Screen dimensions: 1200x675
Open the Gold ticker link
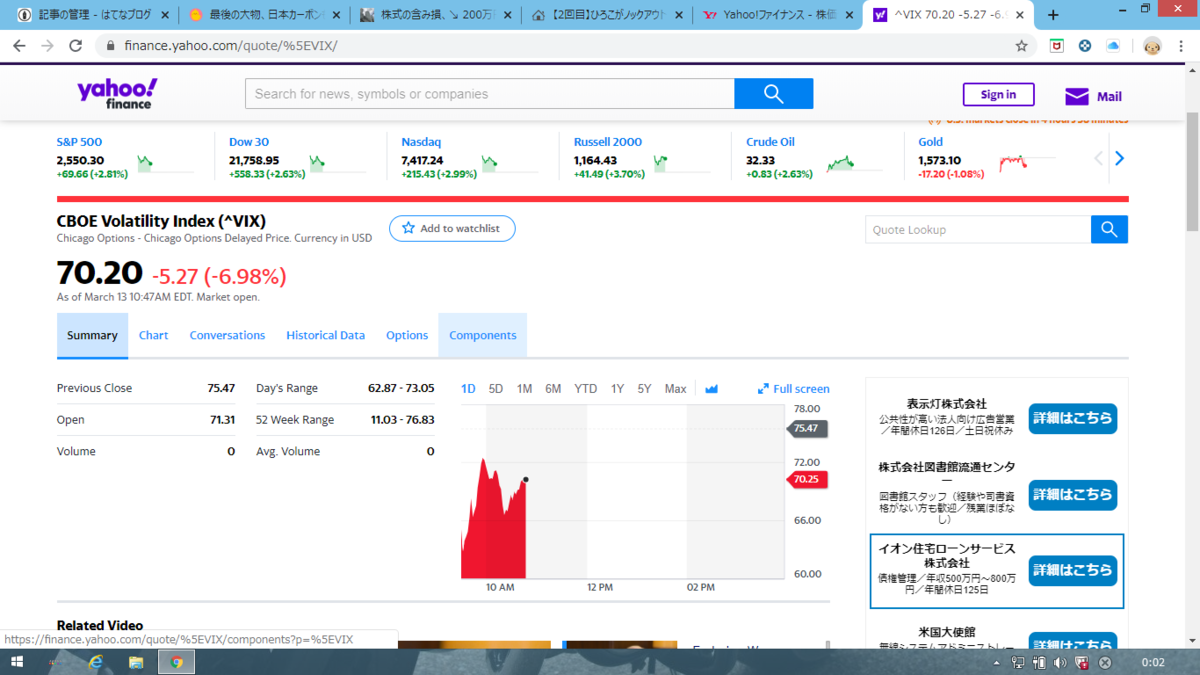(931, 142)
